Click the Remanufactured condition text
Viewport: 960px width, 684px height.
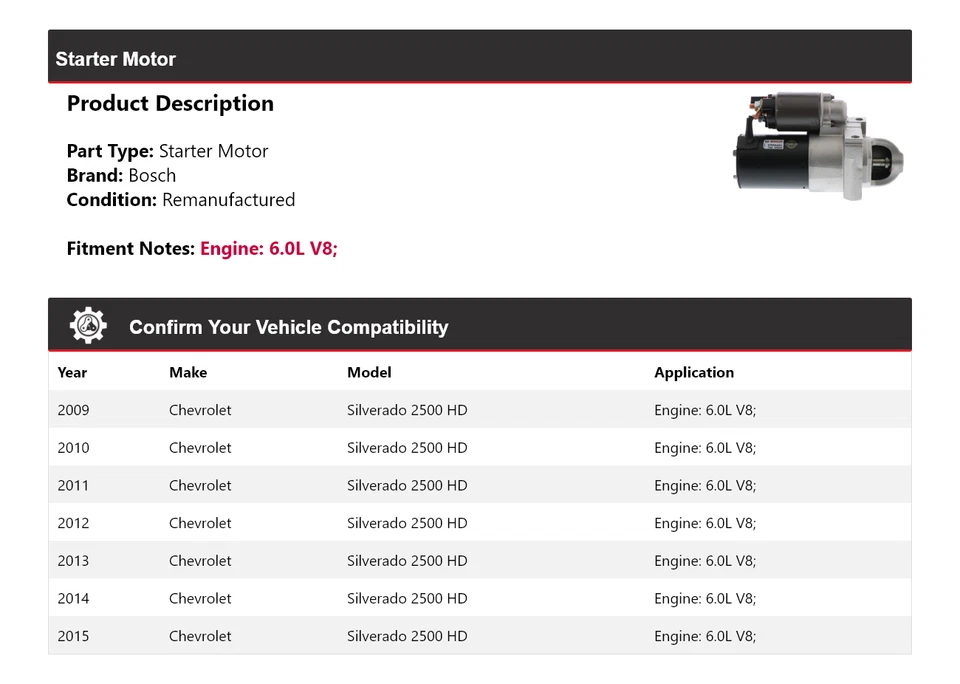pyautogui.click(x=228, y=199)
